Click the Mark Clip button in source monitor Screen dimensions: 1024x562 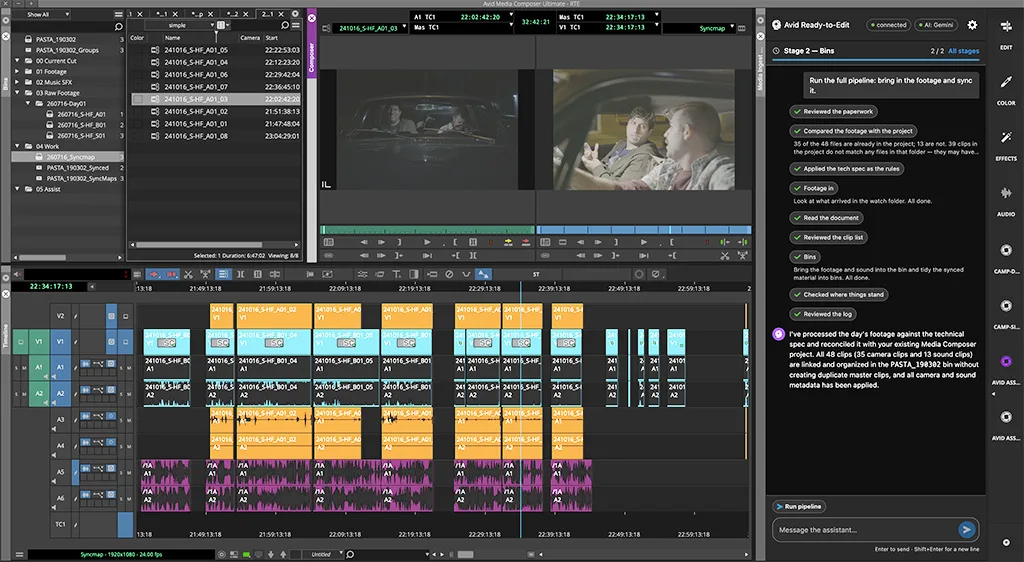(473, 242)
